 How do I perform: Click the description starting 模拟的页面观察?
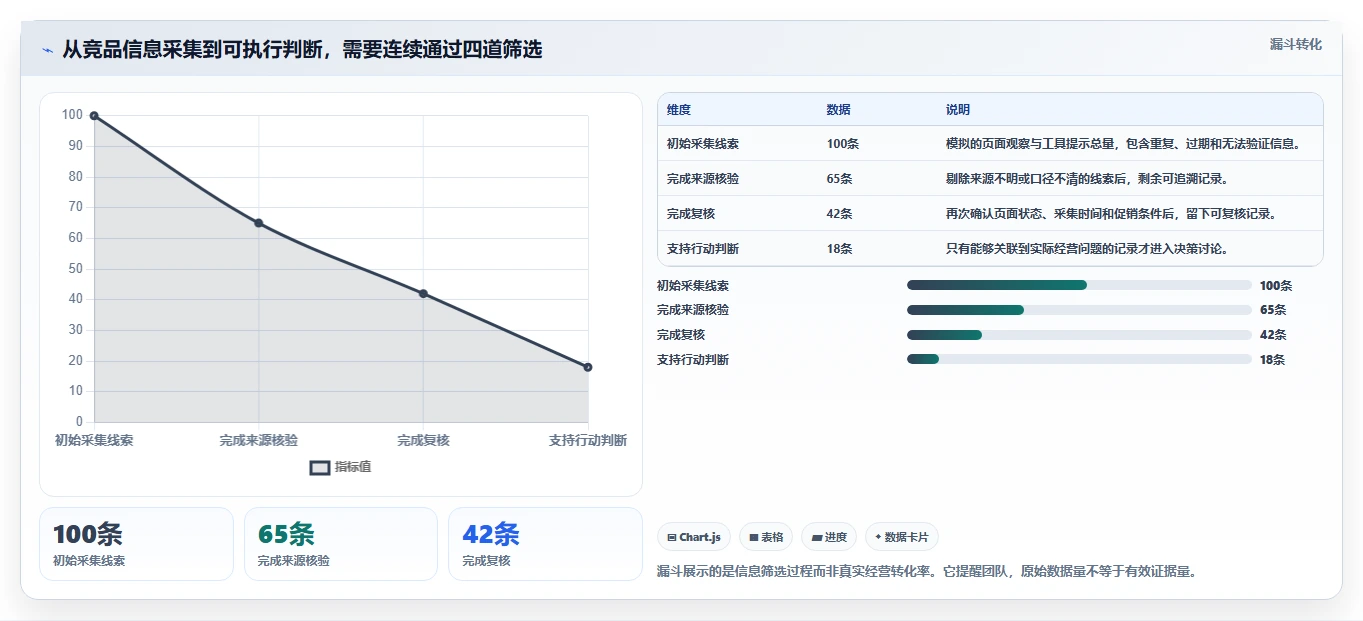[x=1124, y=144]
